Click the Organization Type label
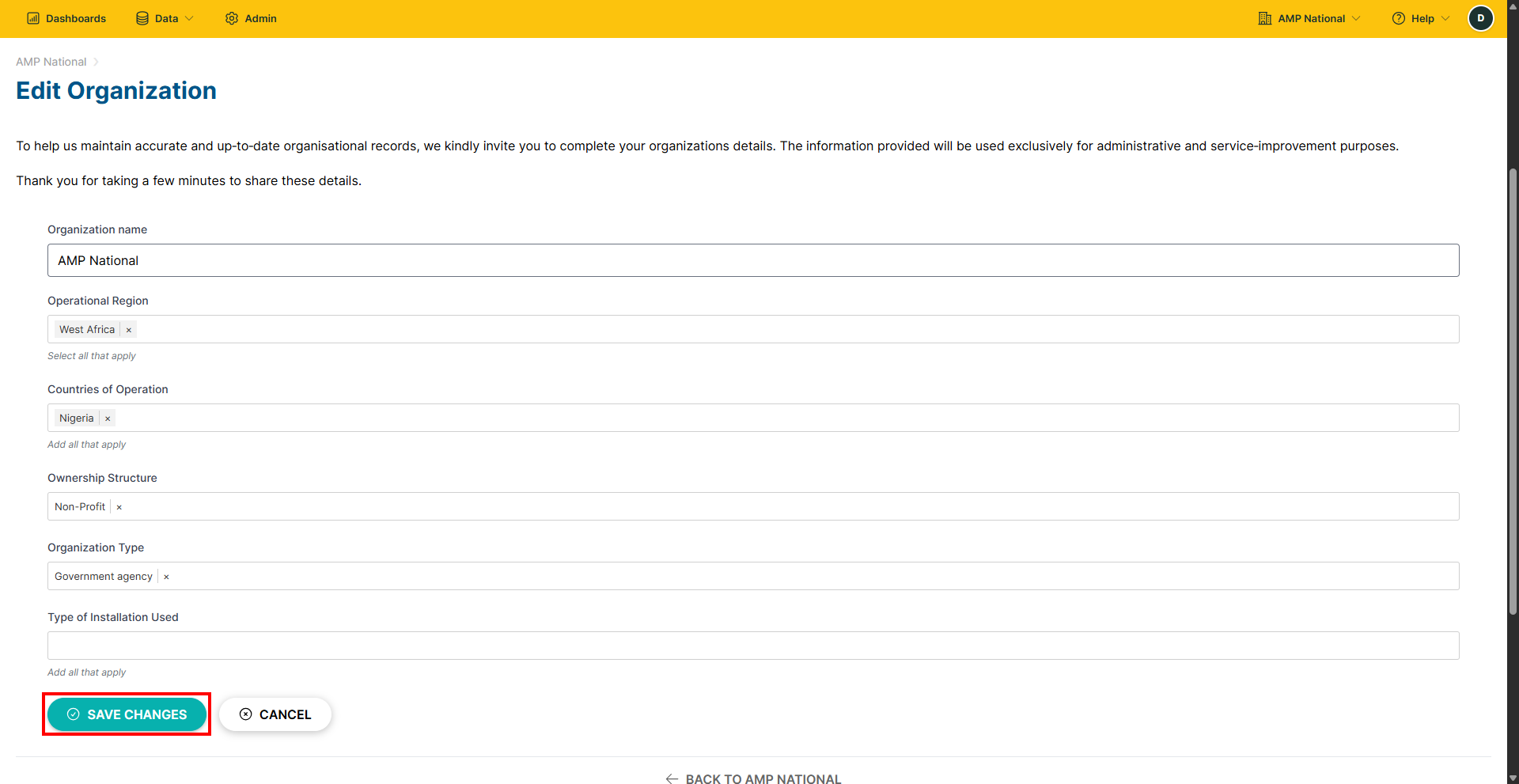The height and width of the screenshot is (784, 1519). click(x=96, y=547)
